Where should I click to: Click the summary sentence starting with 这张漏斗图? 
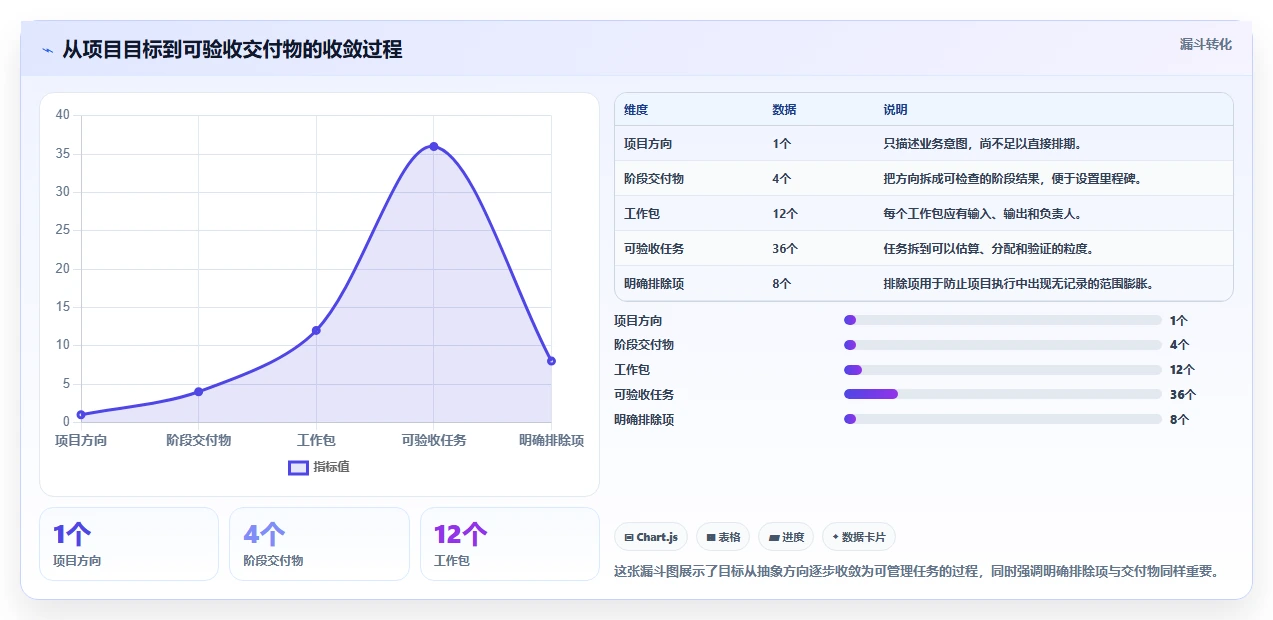click(916, 571)
